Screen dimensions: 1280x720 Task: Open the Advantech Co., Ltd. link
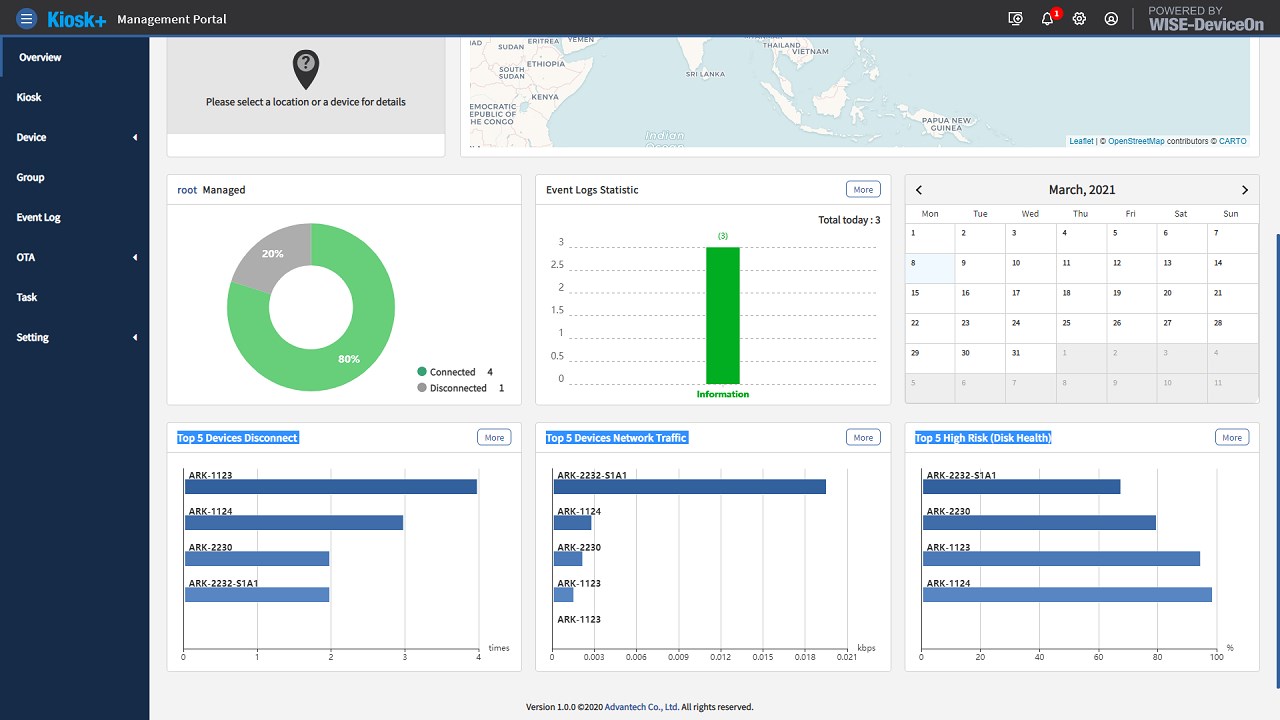point(642,707)
